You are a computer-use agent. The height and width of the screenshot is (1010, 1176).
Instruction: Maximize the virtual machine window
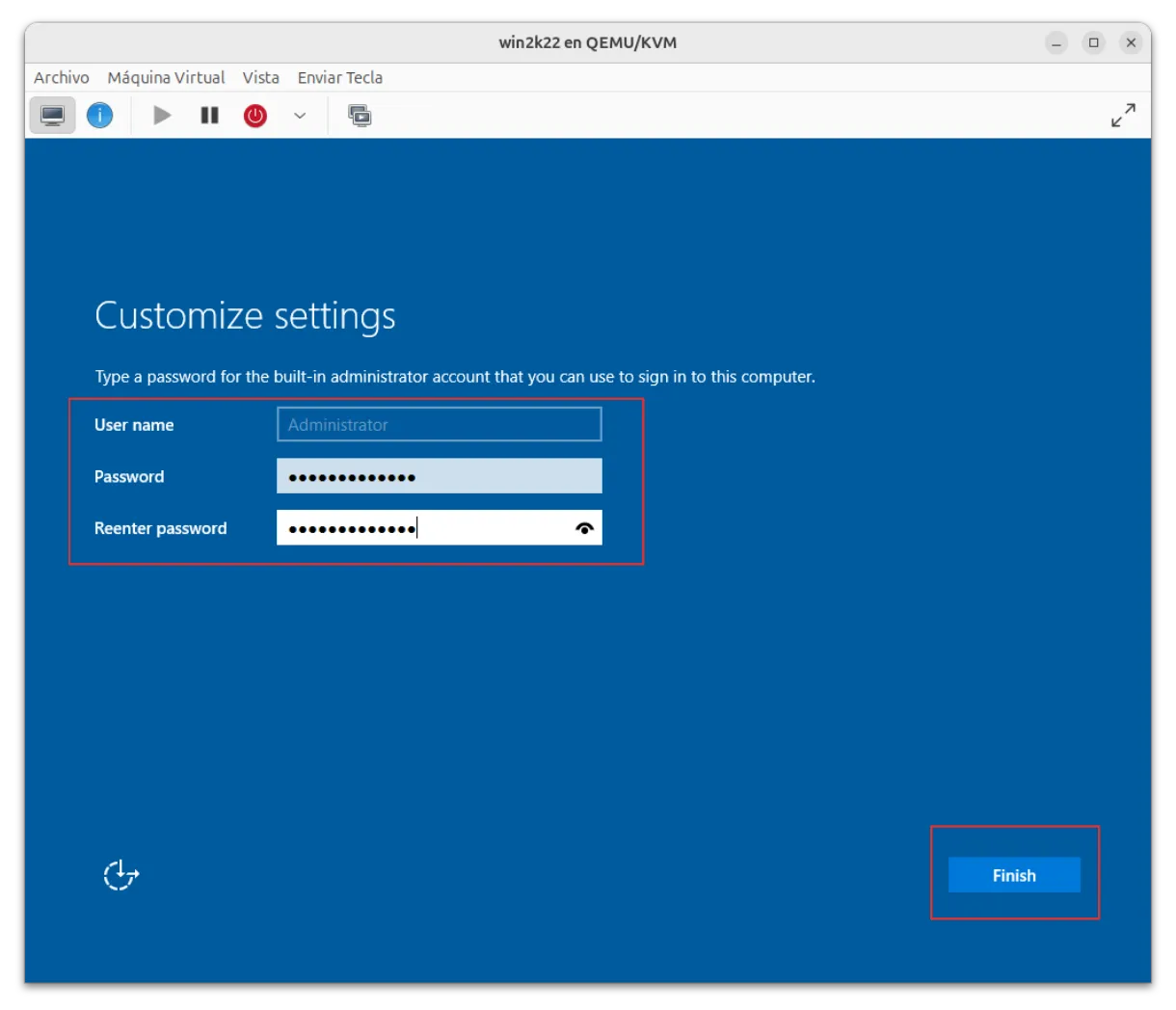click(1094, 42)
